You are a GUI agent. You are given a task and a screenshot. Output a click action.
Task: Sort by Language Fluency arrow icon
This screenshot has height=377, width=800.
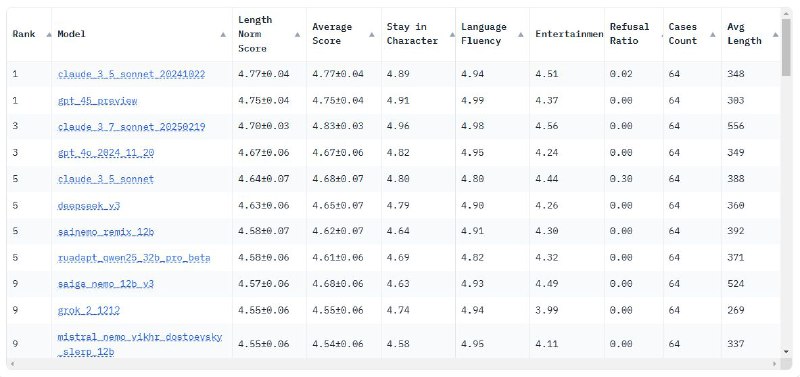tap(520, 35)
